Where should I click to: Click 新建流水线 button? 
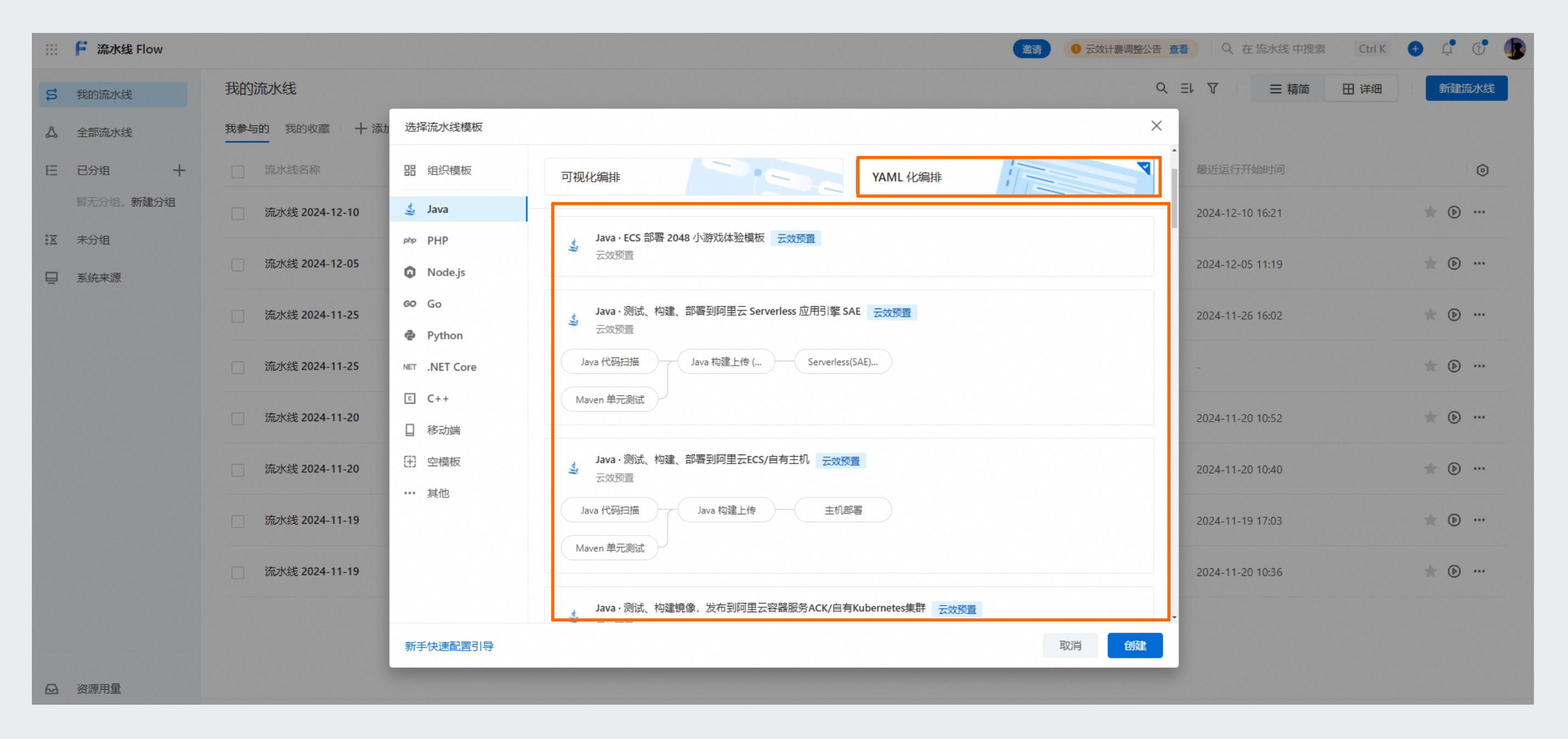[x=1466, y=88]
